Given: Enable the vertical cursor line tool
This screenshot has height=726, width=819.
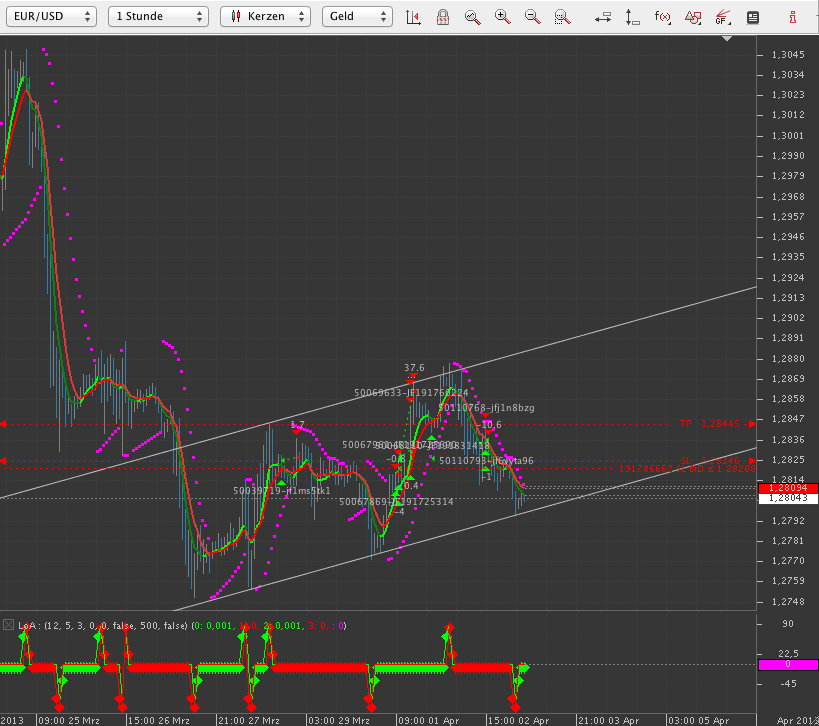Looking at the screenshot, I should point(633,17).
